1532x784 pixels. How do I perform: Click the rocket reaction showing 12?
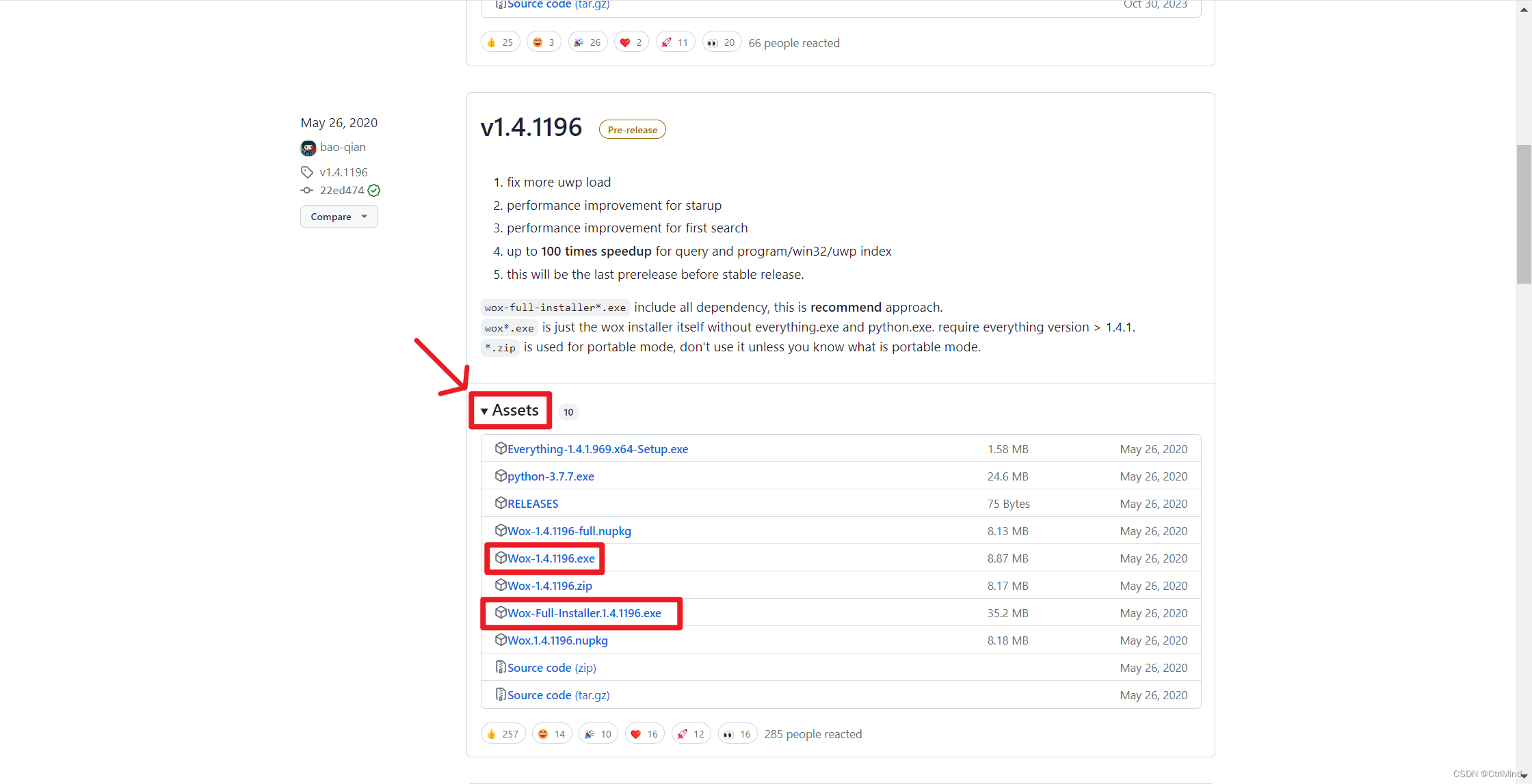tap(691, 733)
